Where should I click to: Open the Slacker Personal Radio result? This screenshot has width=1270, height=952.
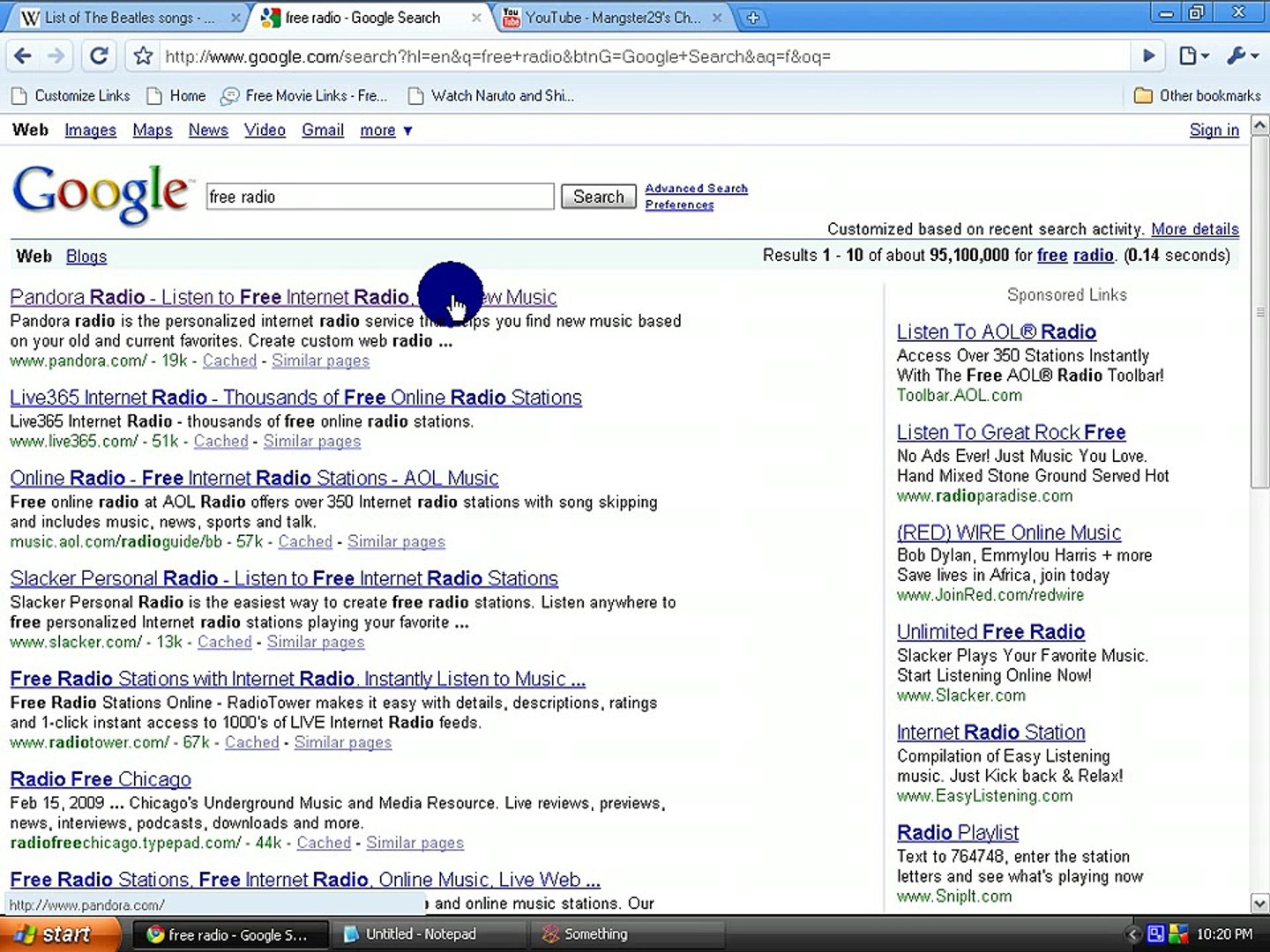click(x=284, y=578)
